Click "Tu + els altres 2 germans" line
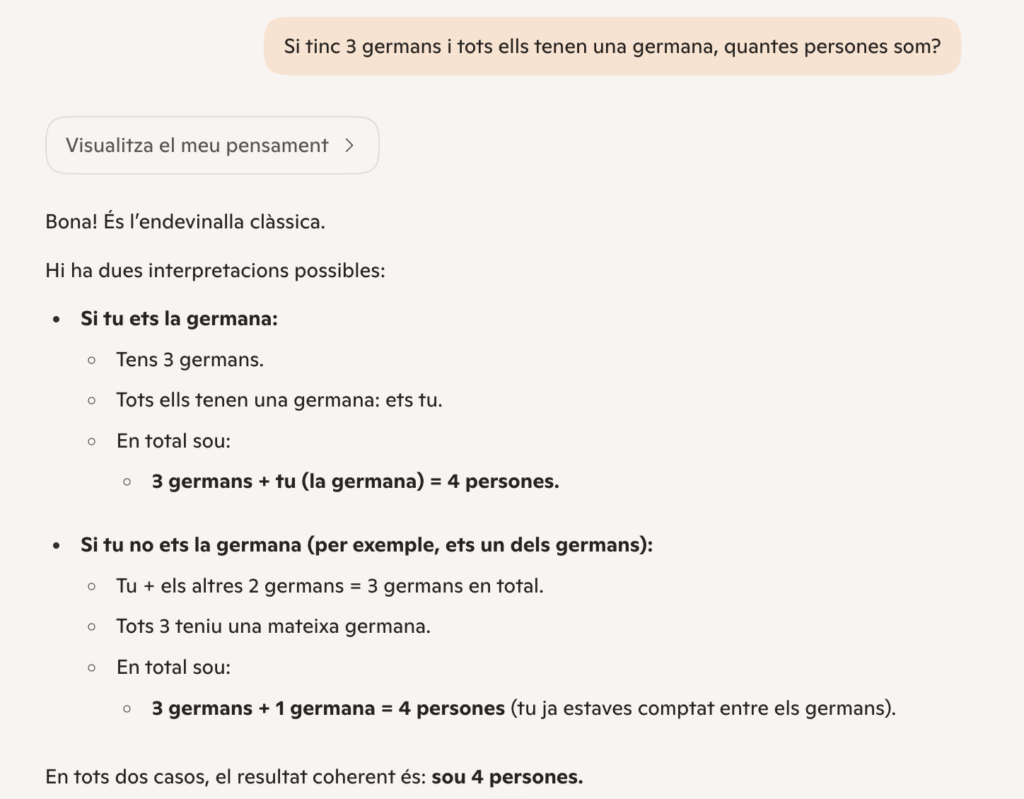 point(330,586)
